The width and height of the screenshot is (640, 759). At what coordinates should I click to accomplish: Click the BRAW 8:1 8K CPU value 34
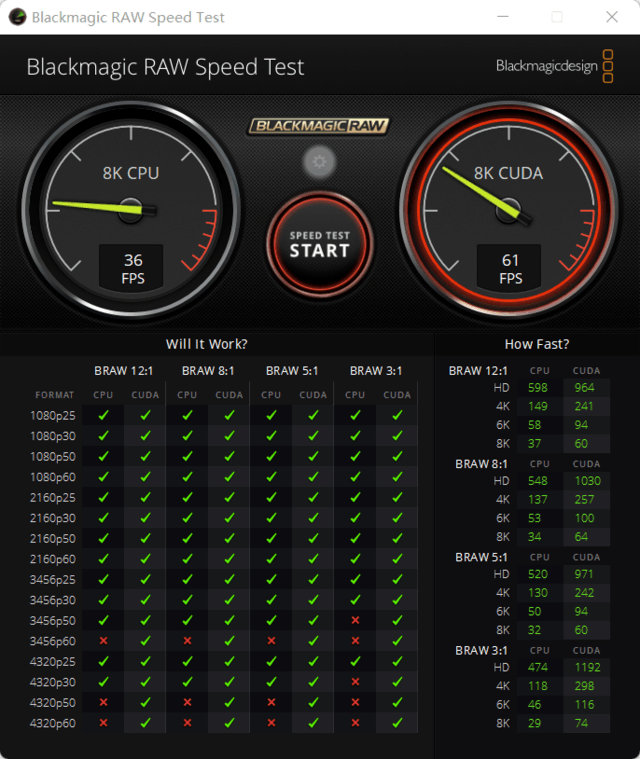click(534, 537)
